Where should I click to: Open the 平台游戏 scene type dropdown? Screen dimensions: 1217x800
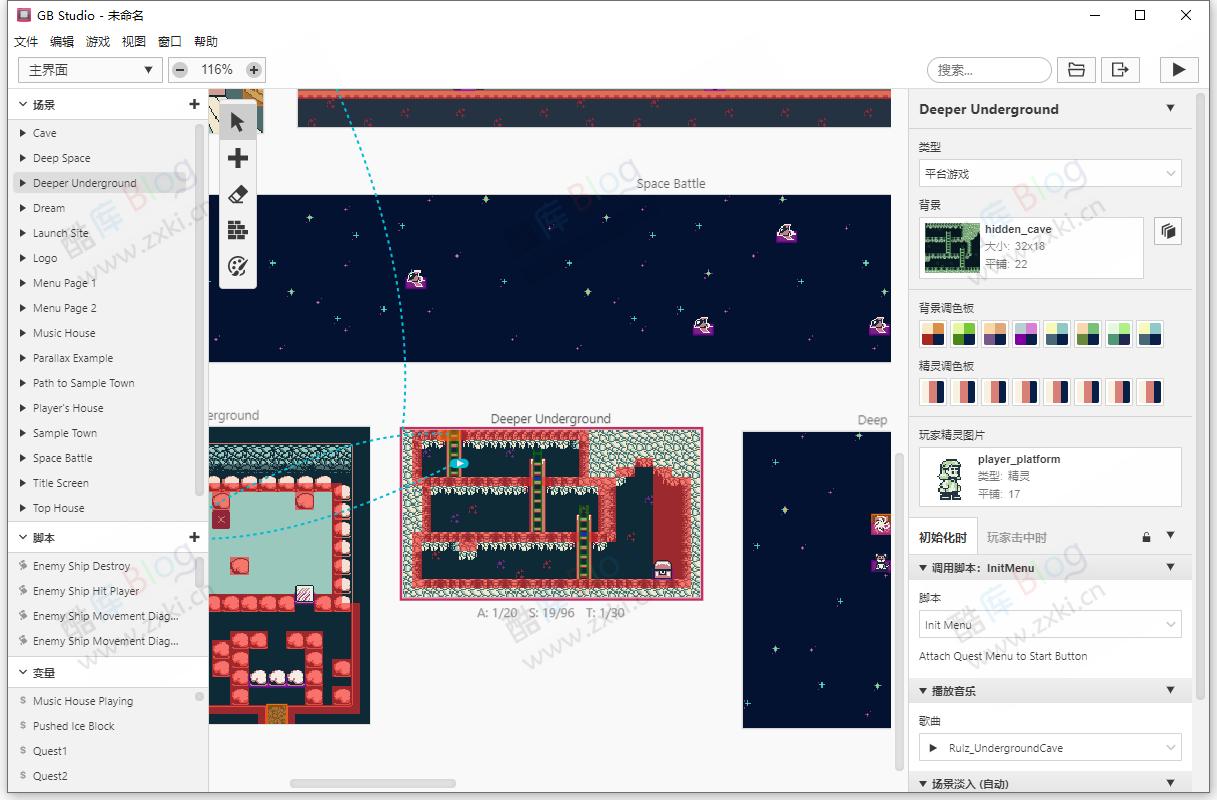coord(1049,173)
